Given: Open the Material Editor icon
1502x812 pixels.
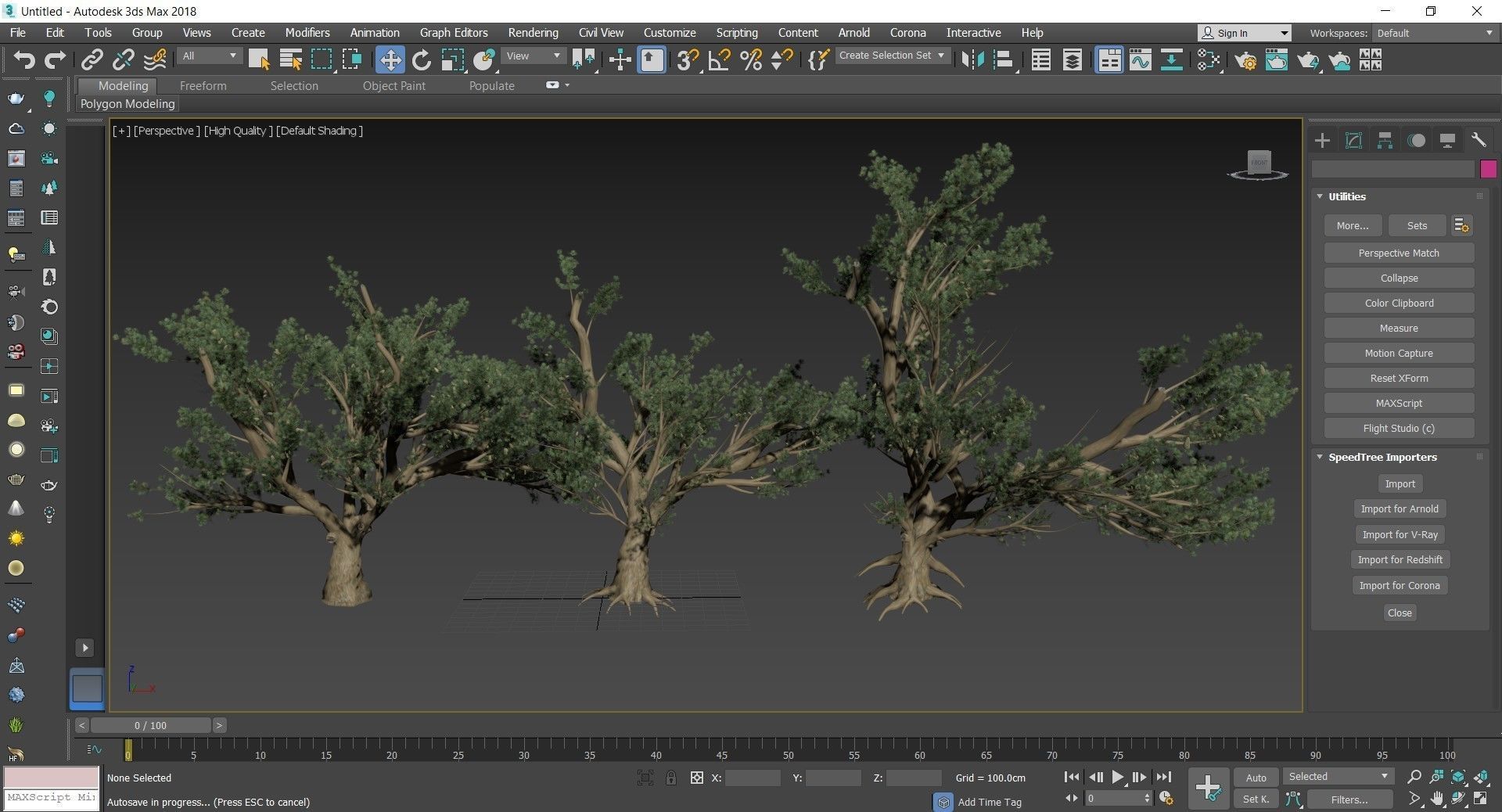Looking at the screenshot, I should [1209, 60].
